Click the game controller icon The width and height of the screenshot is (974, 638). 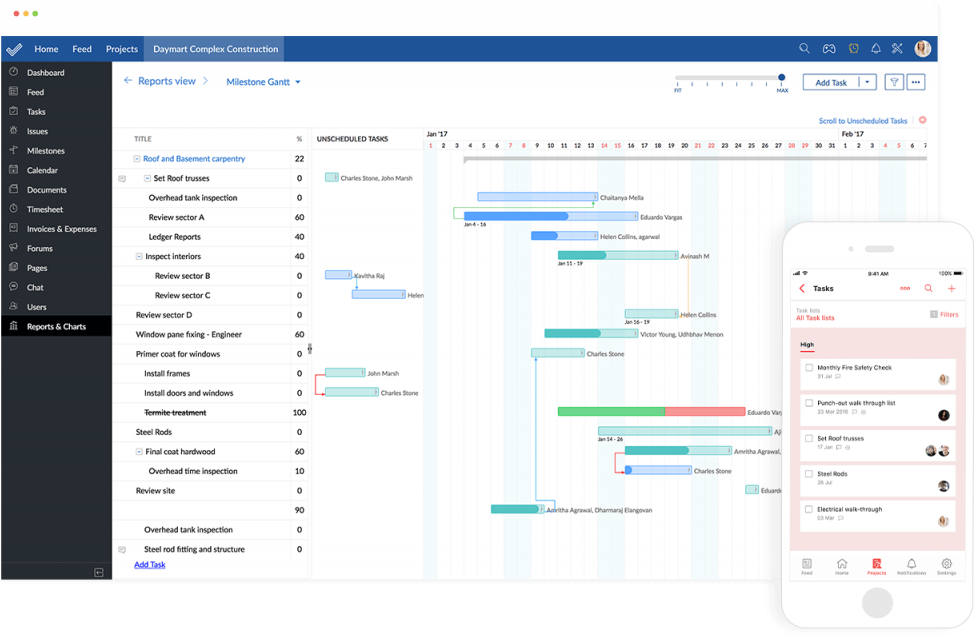point(829,48)
